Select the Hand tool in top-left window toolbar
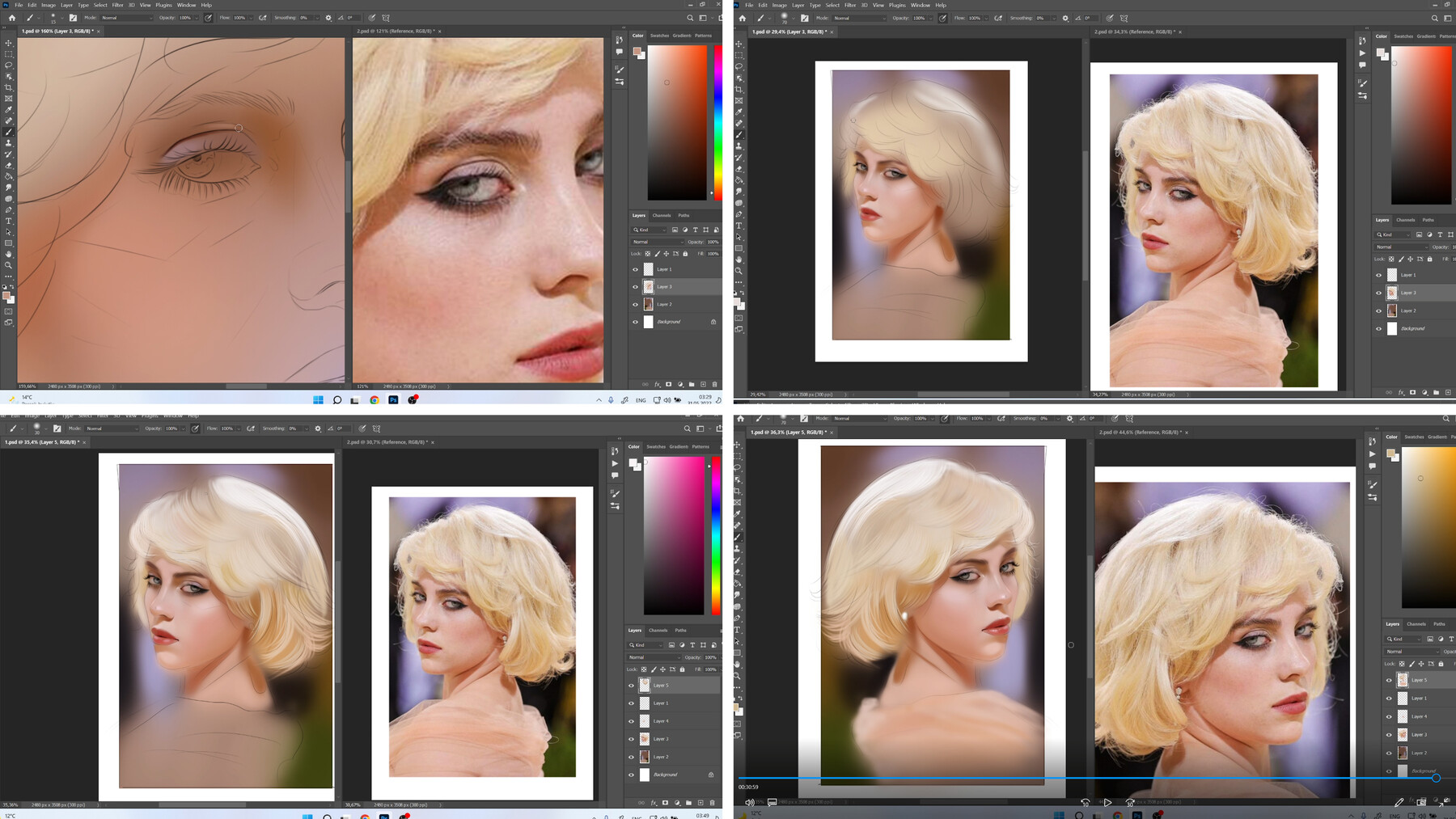The image size is (1456, 819). point(9,254)
